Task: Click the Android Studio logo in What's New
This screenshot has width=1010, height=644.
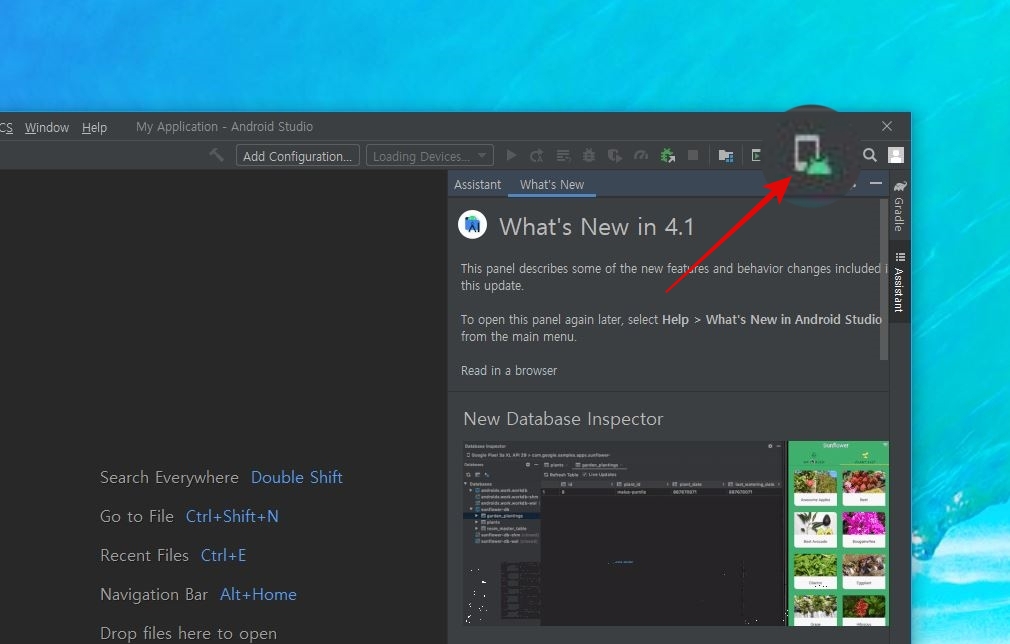Action: tap(472, 225)
